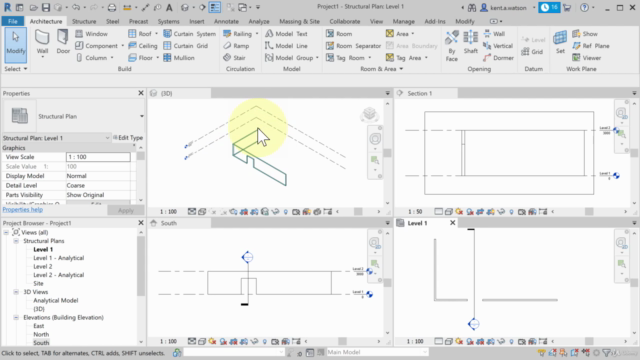Select the South elevation in browser
640x360 pixels.
pyautogui.click(x=41, y=343)
